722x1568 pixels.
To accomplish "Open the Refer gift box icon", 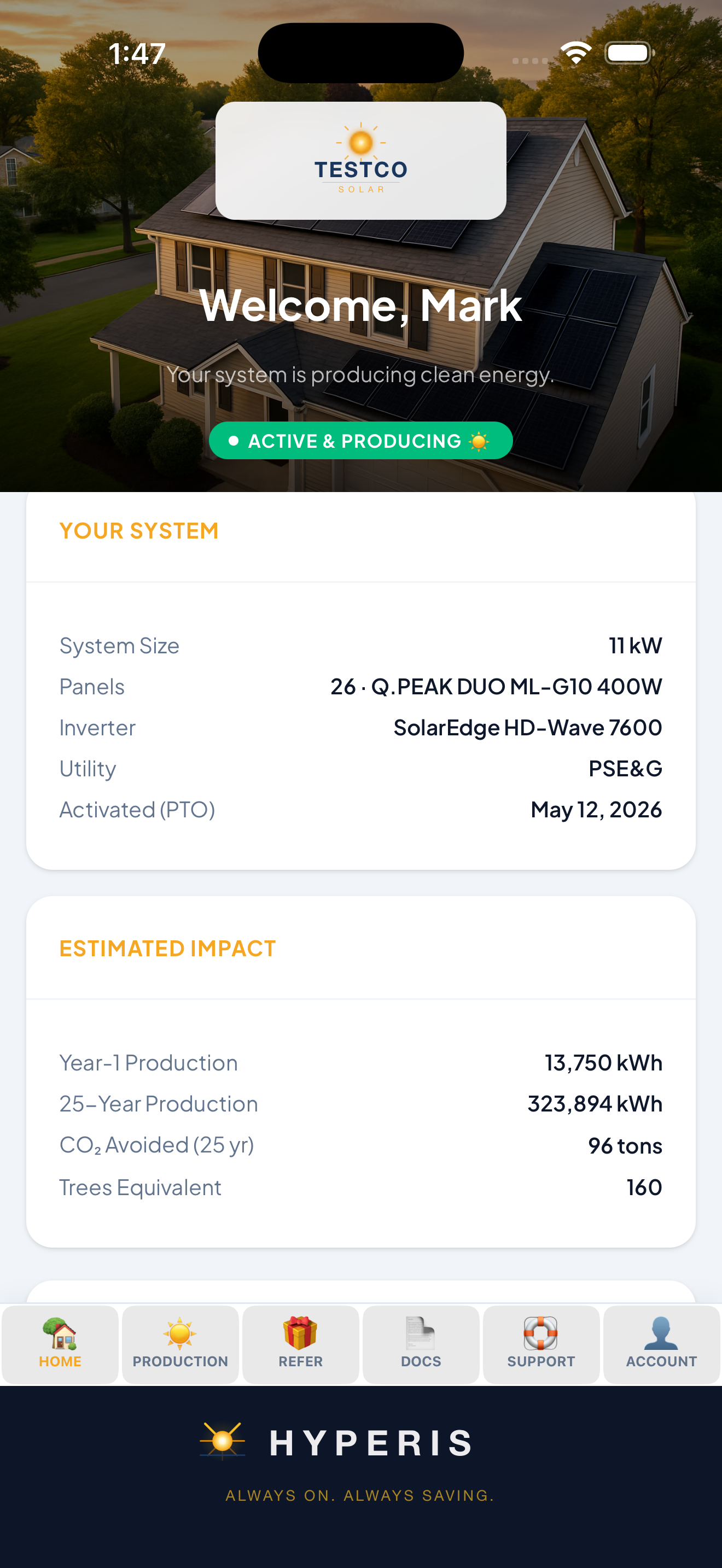I will coord(300,1333).
